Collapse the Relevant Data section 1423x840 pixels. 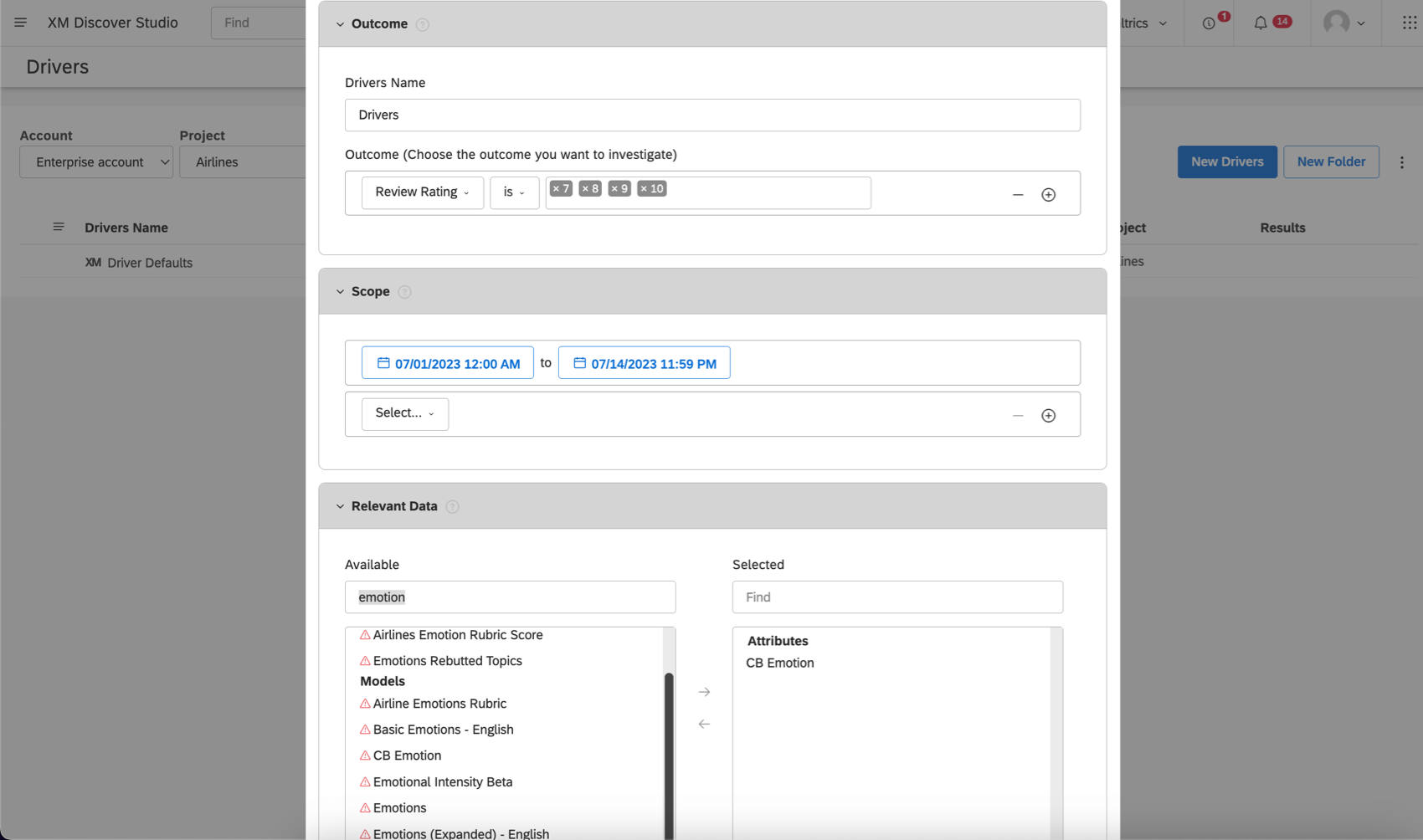pos(340,506)
